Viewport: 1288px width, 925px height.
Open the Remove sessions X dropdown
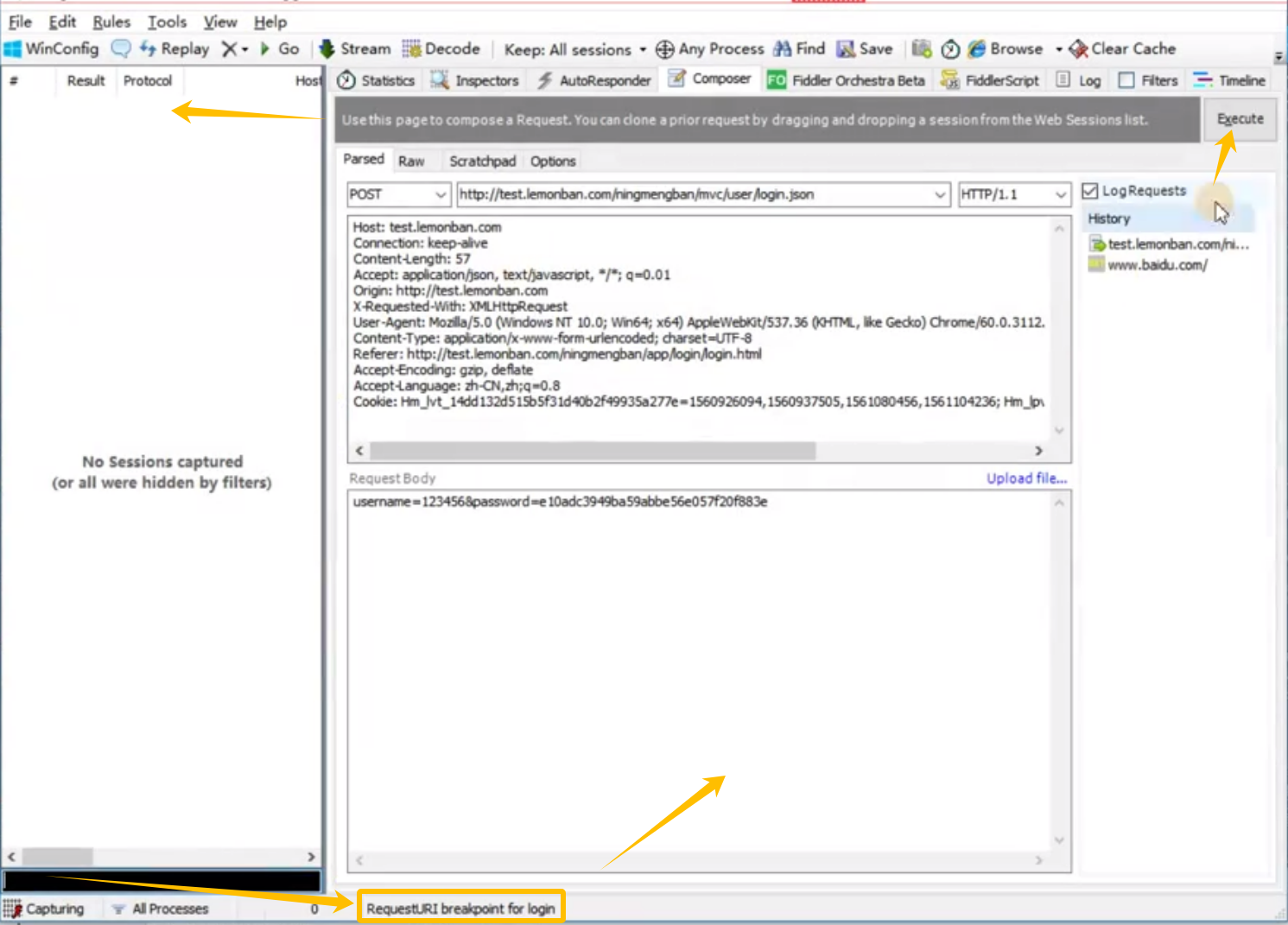coord(234,49)
